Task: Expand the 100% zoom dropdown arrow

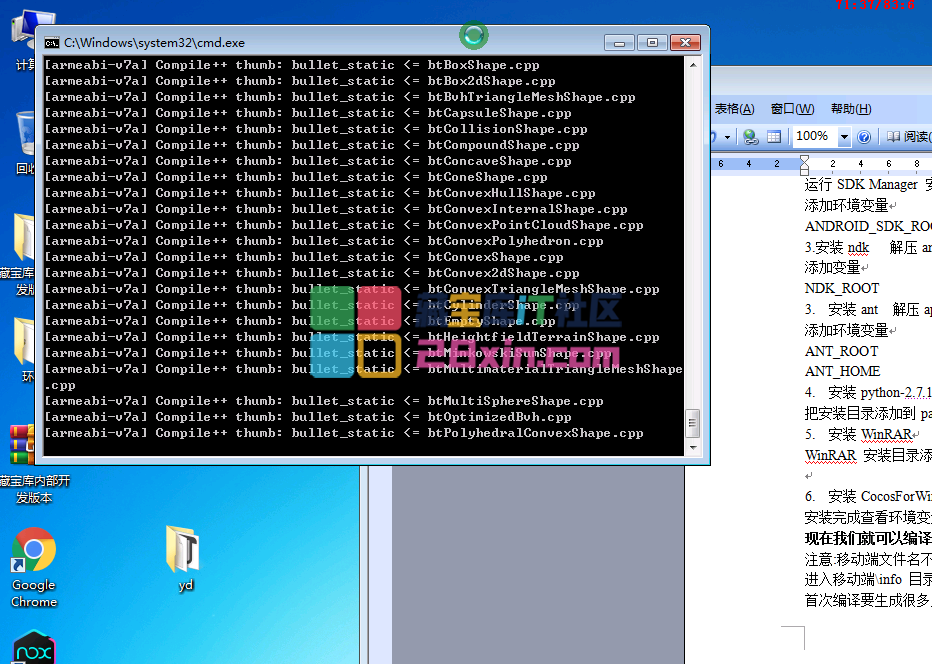Action: (844, 137)
